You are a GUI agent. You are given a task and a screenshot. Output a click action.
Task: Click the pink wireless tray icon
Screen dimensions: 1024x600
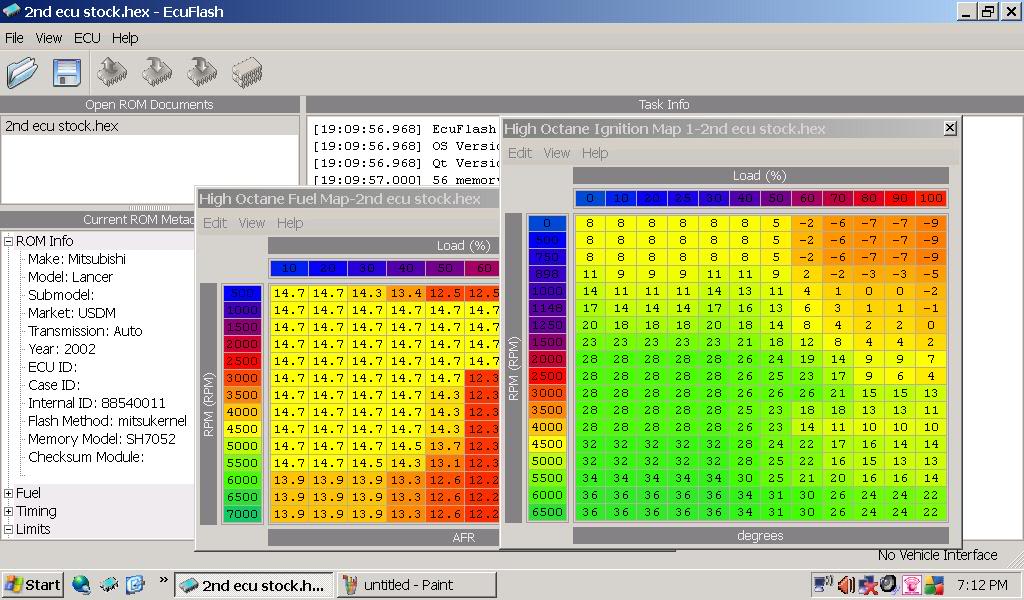[912, 584]
